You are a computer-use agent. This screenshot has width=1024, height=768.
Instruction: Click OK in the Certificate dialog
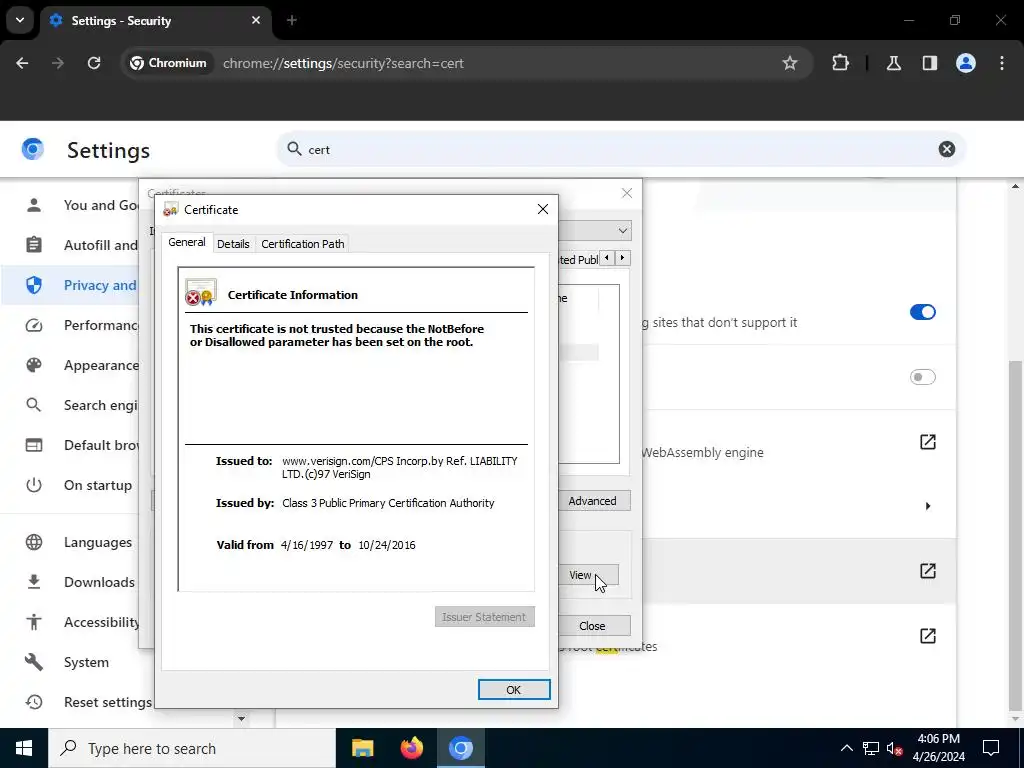(514, 690)
